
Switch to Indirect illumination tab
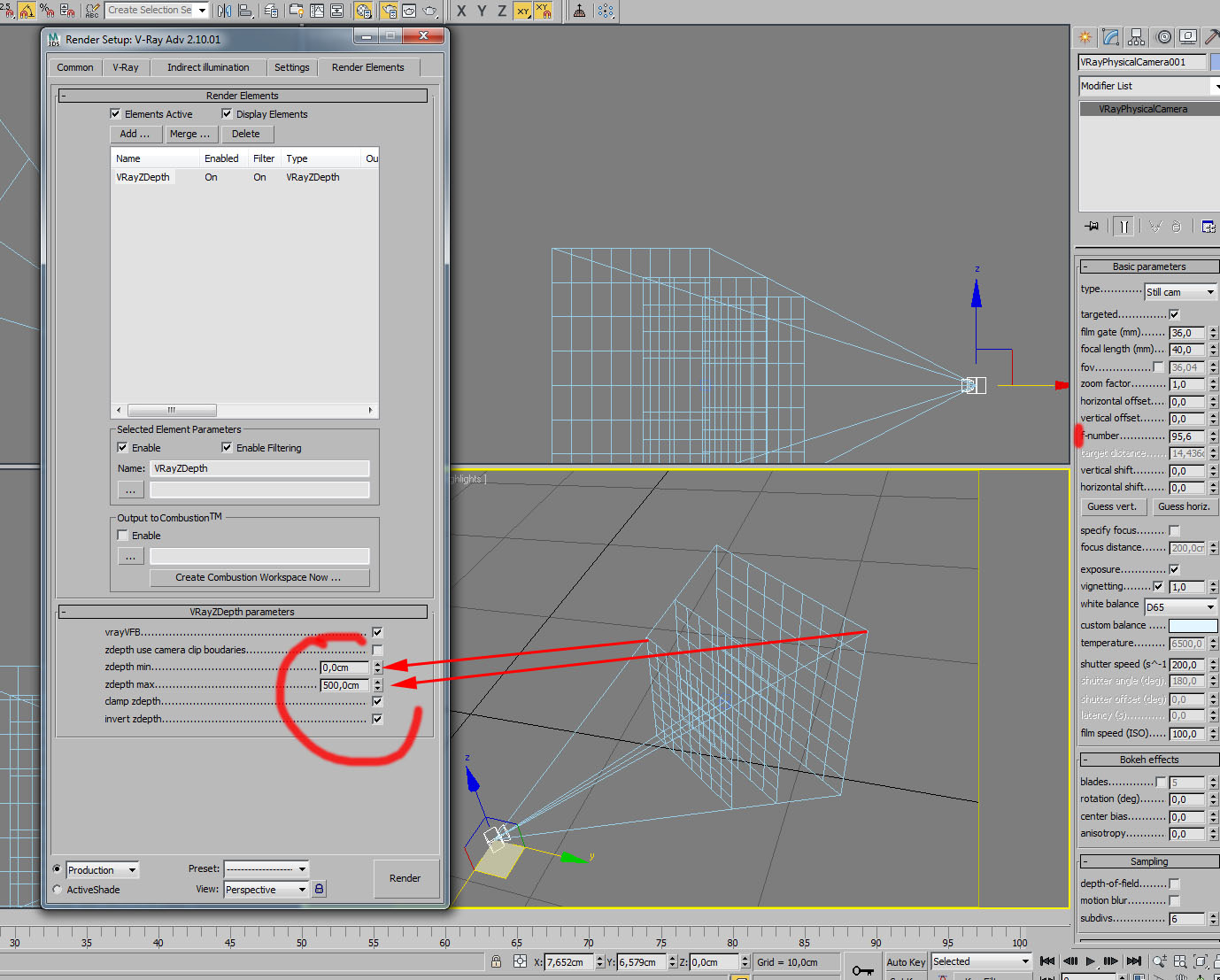pyautogui.click(x=208, y=67)
